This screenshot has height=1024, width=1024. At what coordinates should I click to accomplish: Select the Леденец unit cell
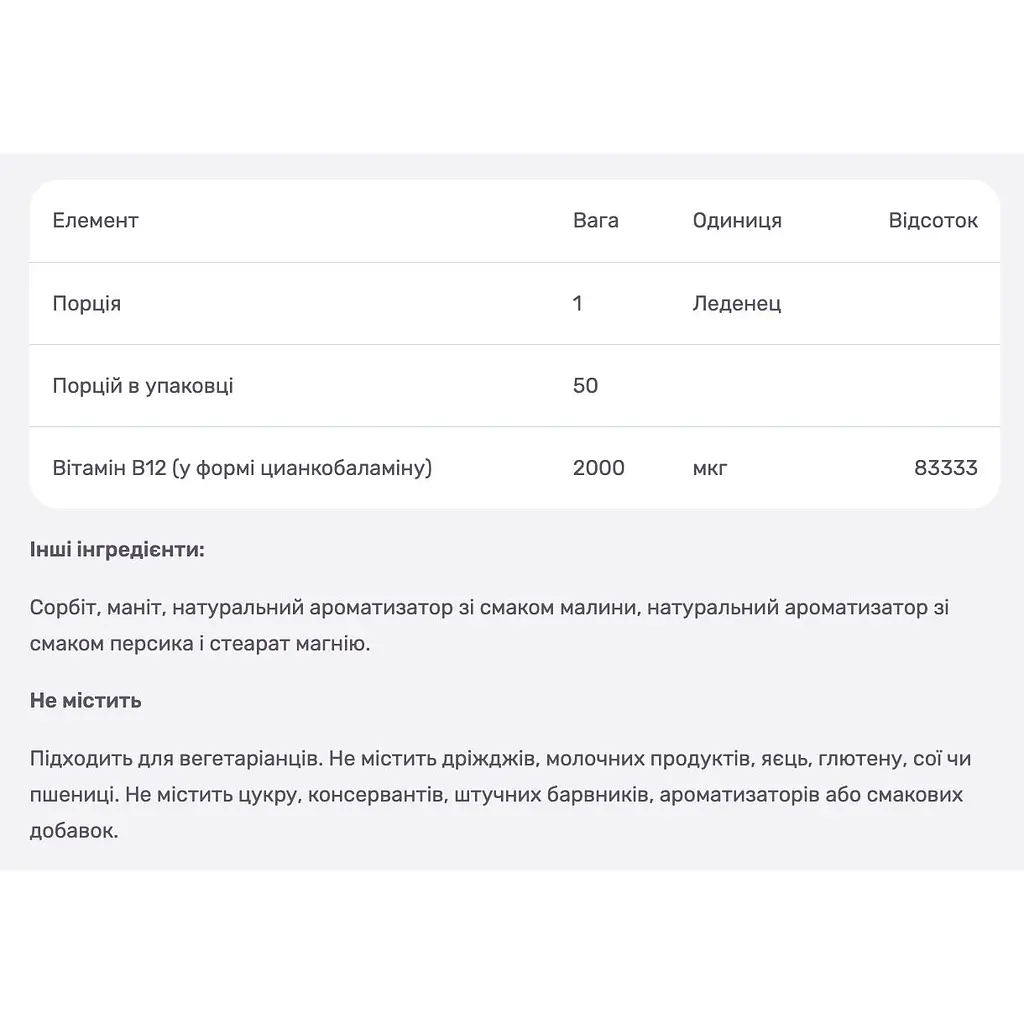point(737,303)
